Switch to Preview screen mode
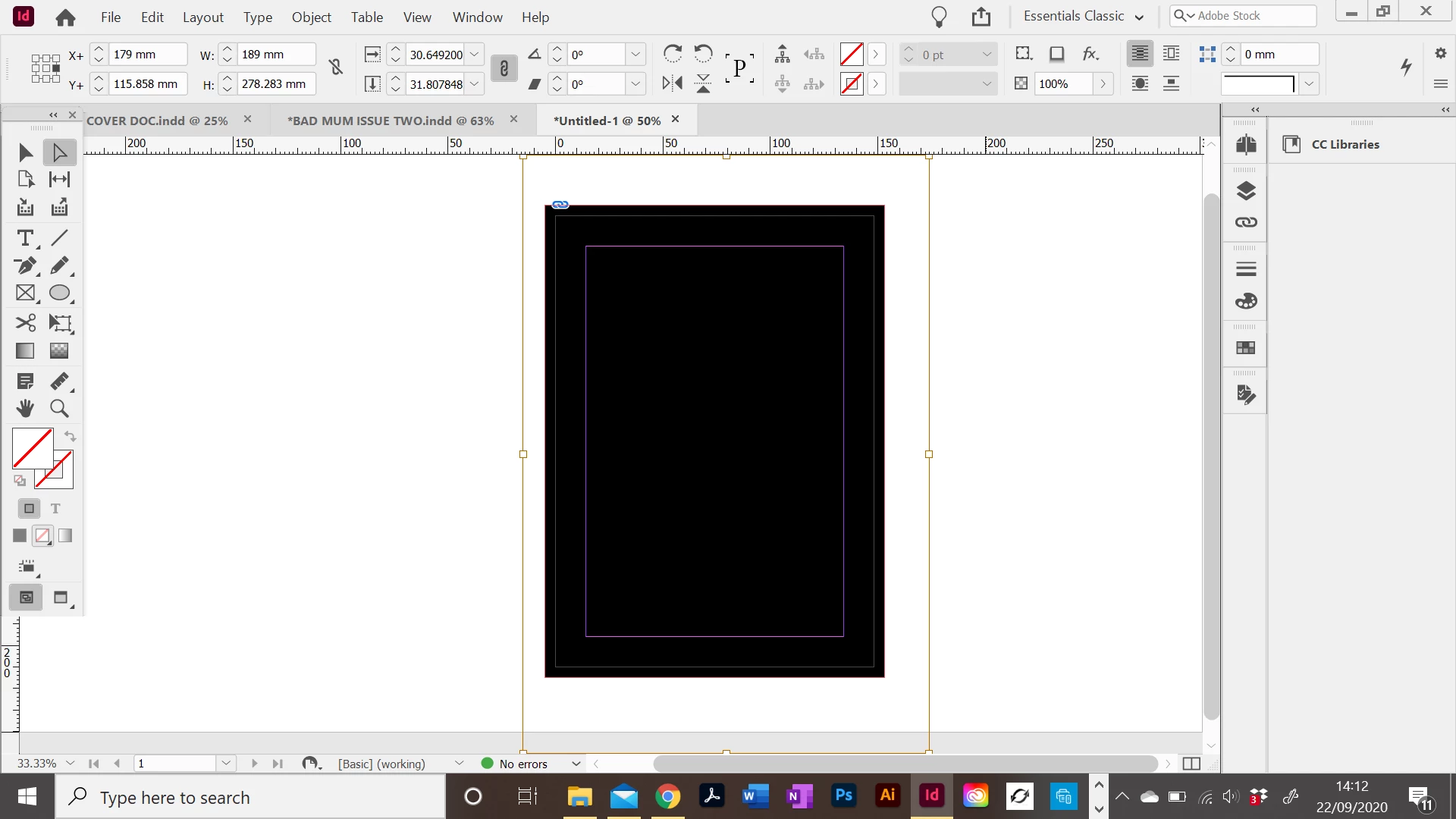The height and width of the screenshot is (819, 1456). (x=61, y=598)
